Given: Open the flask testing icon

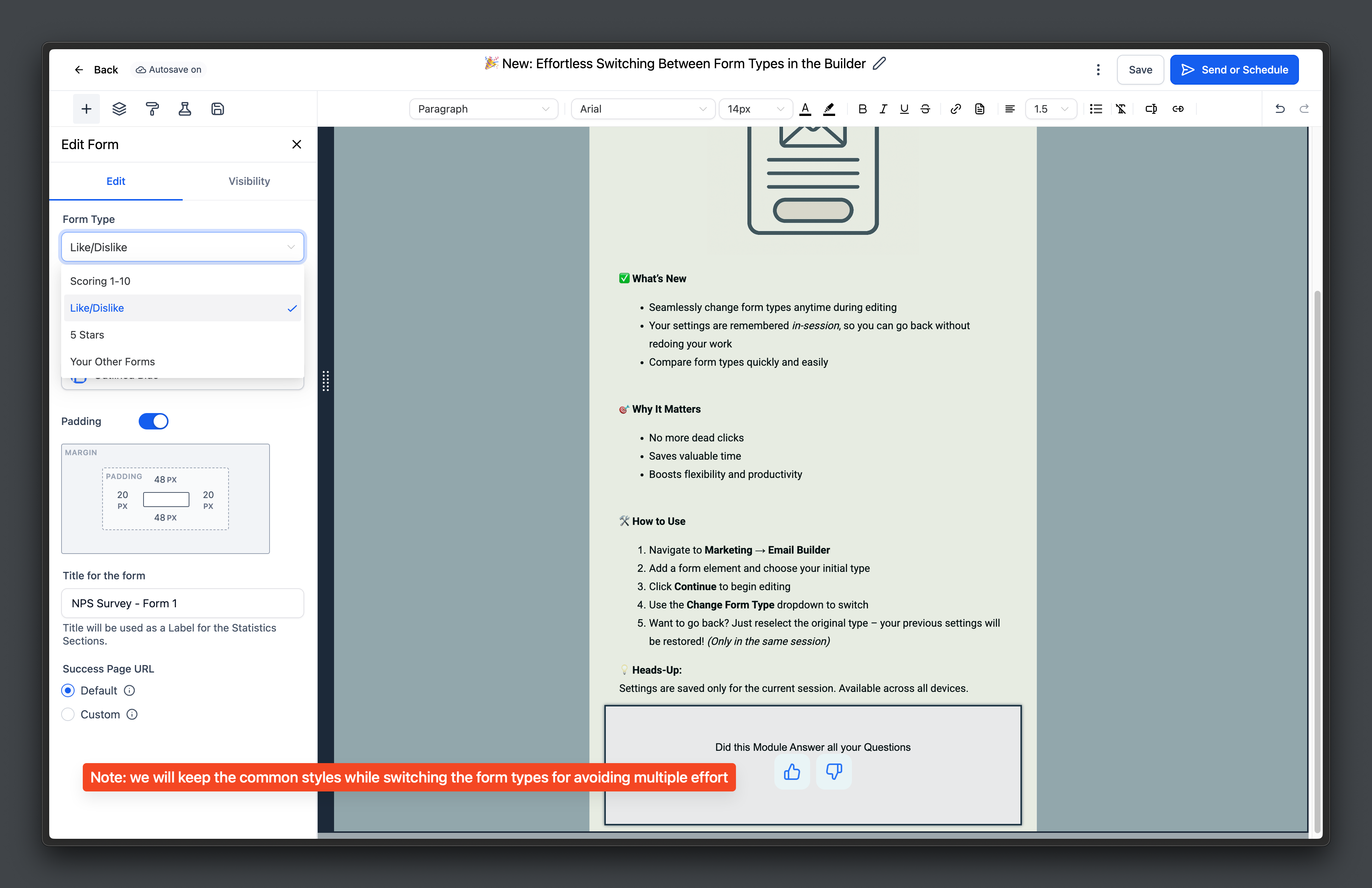Looking at the screenshot, I should click(x=185, y=109).
